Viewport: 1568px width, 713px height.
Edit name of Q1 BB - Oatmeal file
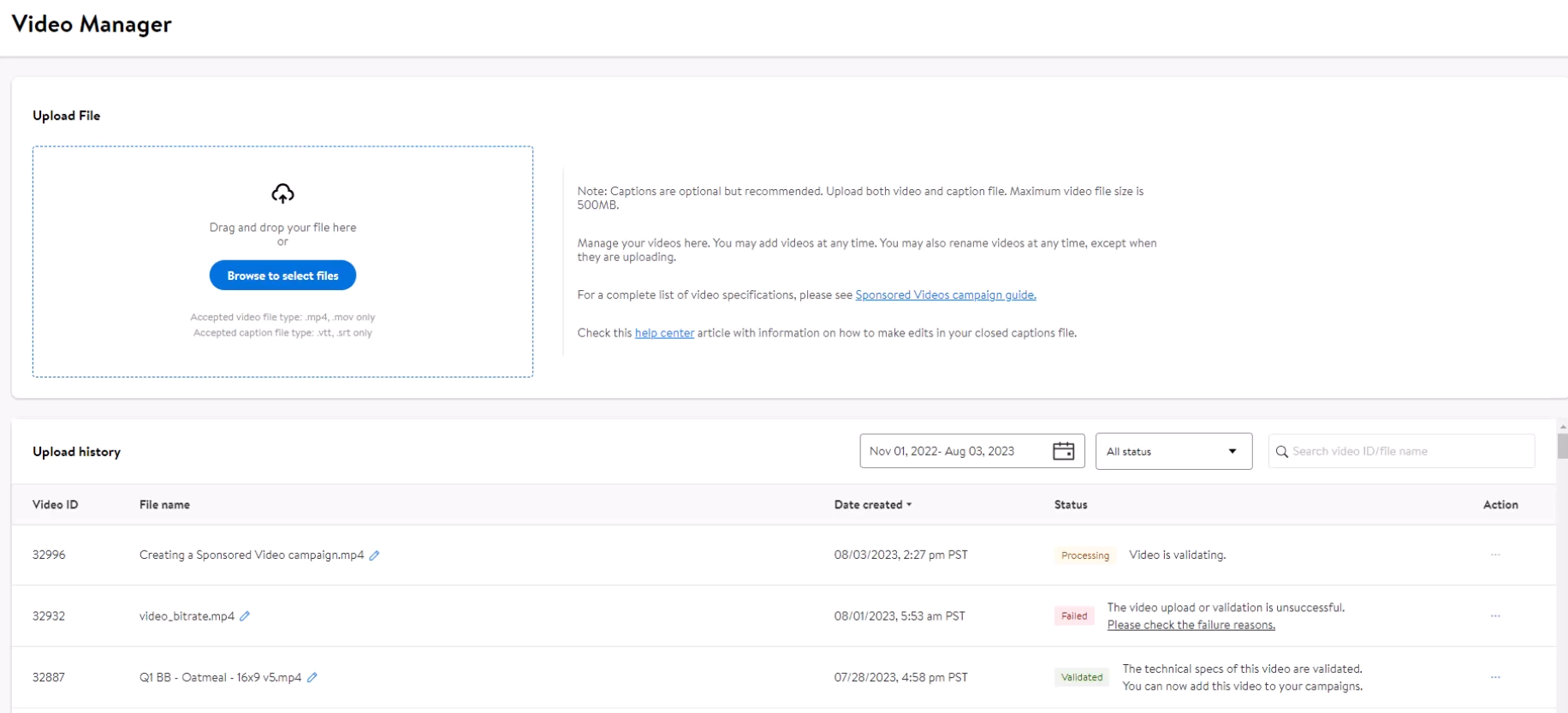click(312, 678)
